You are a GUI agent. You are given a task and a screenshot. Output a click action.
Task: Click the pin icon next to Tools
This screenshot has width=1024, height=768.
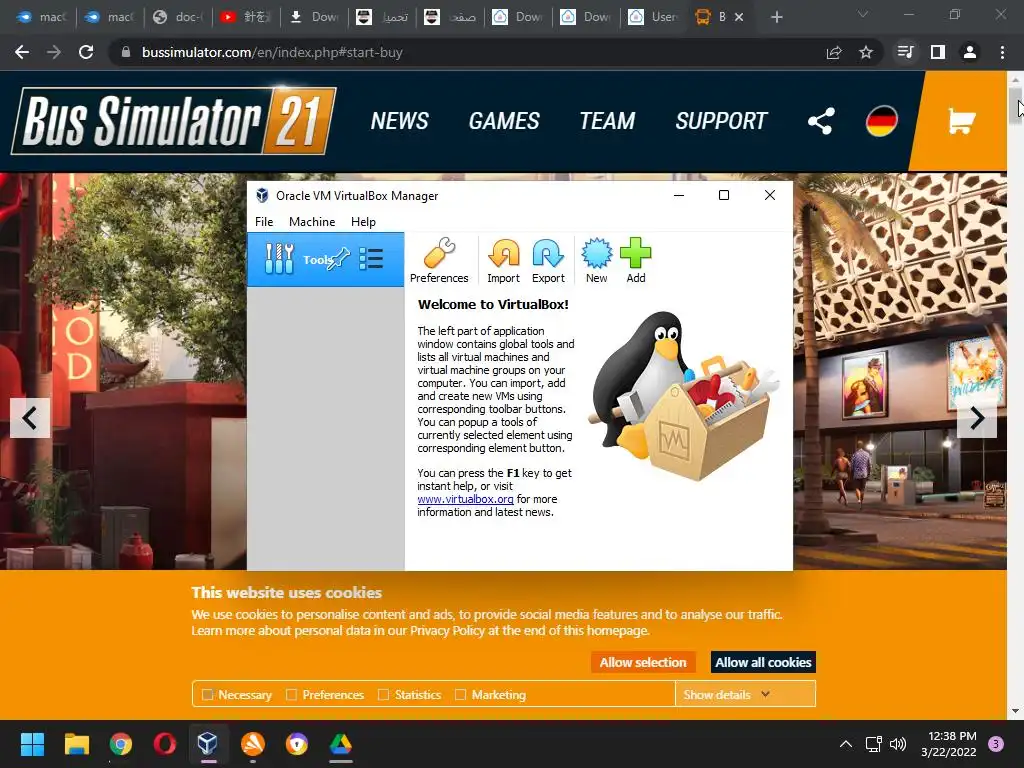(339, 259)
